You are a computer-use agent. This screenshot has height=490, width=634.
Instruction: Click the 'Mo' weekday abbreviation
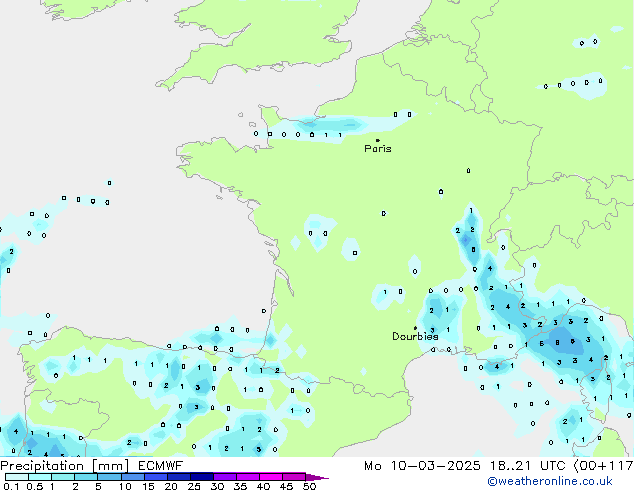(x=372, y=466)
